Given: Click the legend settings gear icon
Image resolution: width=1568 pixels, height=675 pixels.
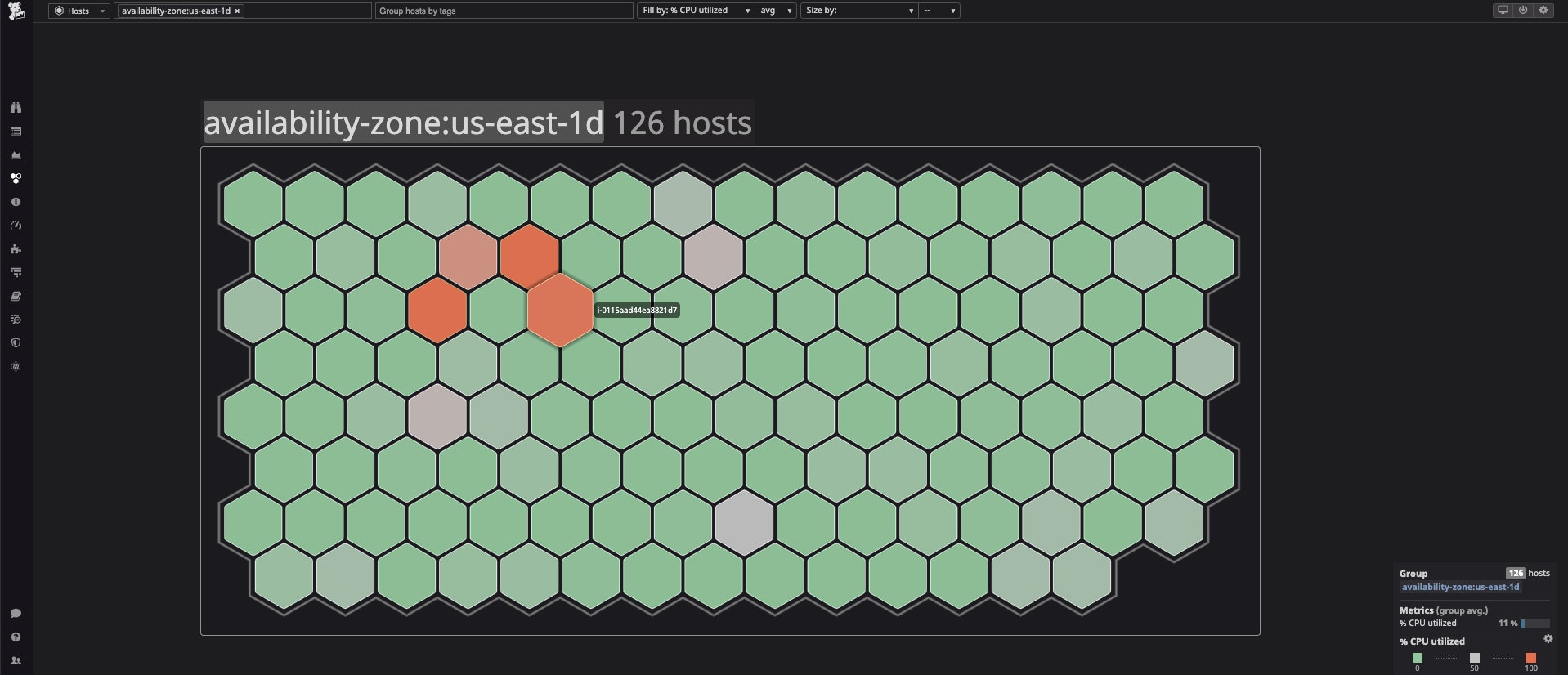Looking at the screenshot, I should (1548, 639).
